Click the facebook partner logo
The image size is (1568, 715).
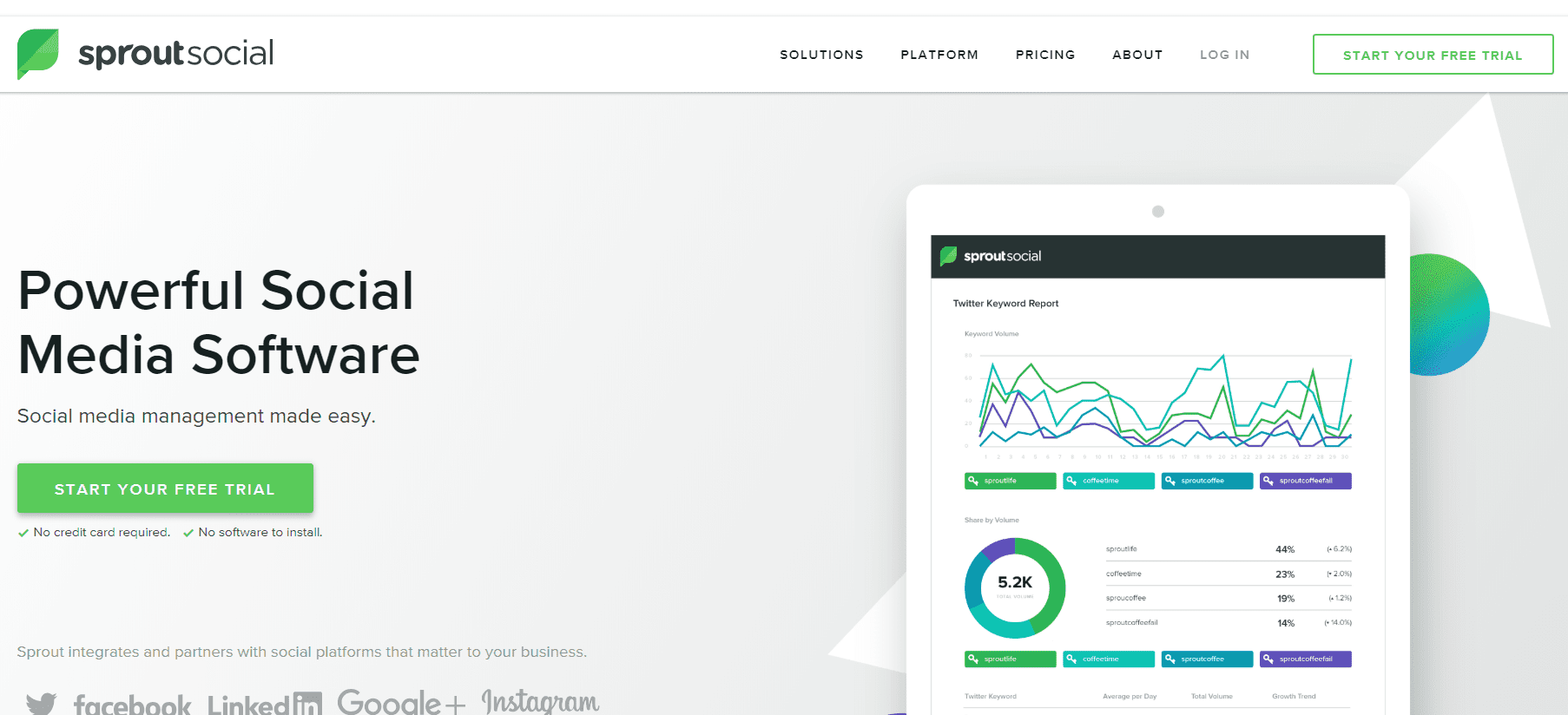click(x=132, y=703)
